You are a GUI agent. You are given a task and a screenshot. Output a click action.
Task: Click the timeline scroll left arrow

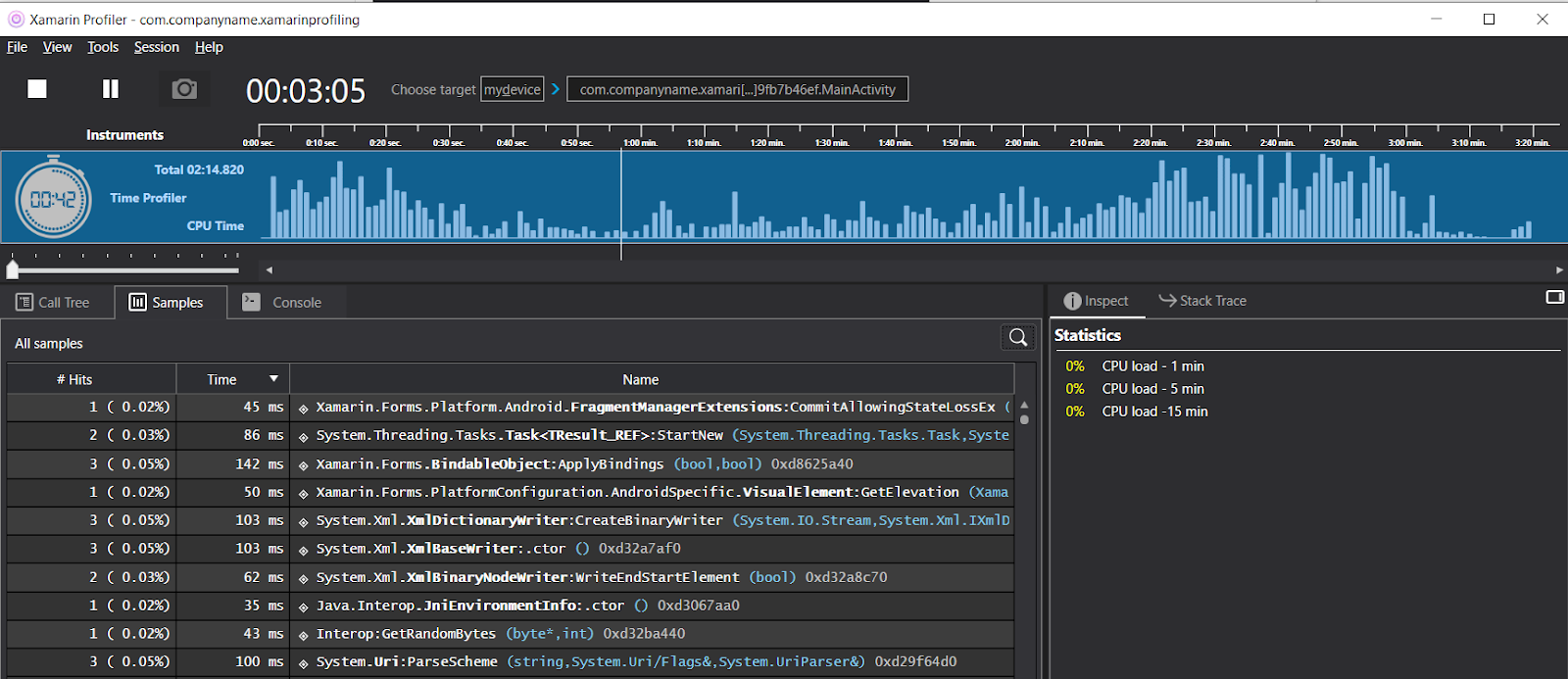pos(269,269)
